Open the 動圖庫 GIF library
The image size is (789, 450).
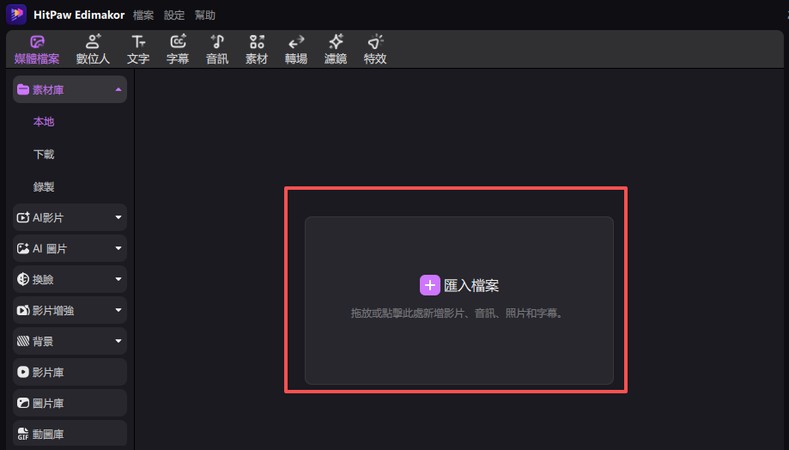tap(69, 433)
